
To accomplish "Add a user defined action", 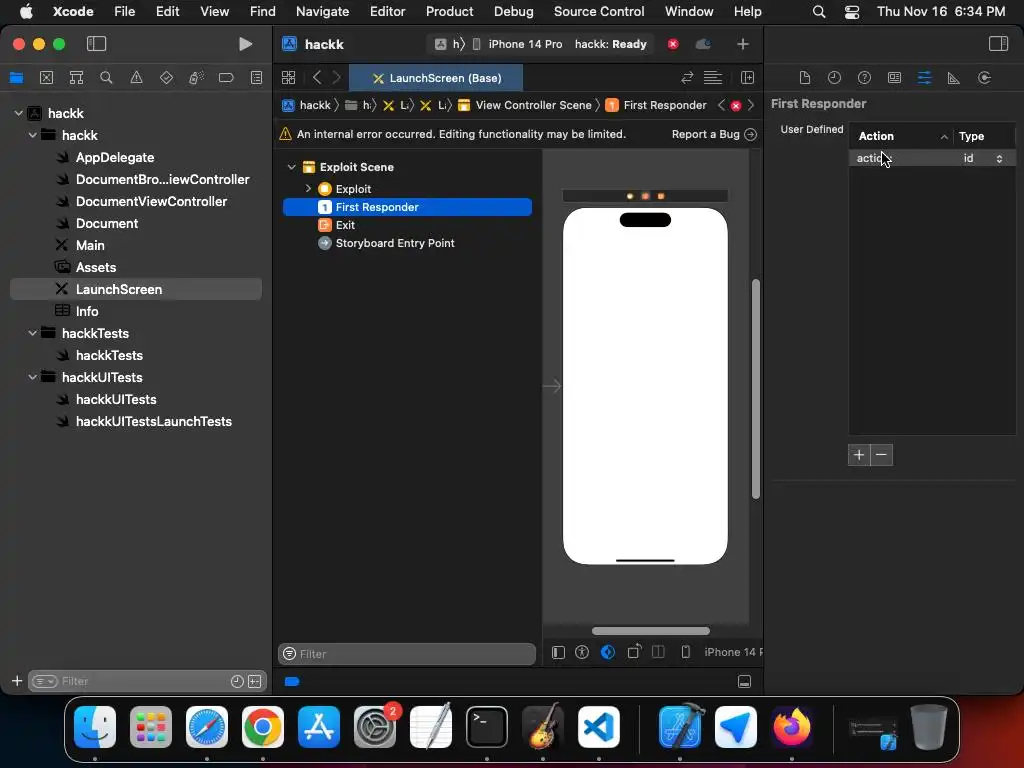I will click(859, 455).
